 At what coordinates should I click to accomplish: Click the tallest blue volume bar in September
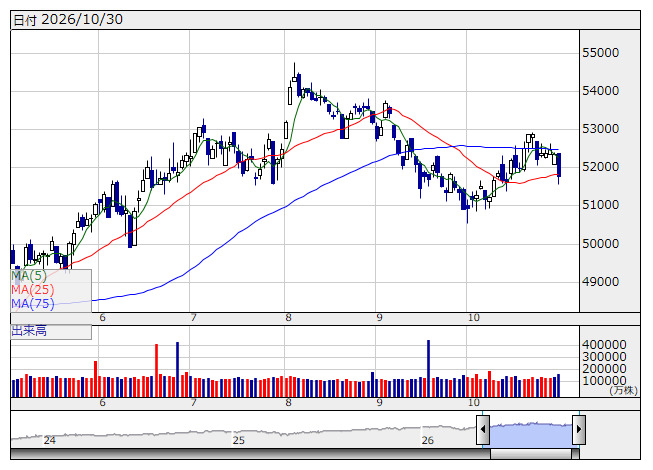428,368
